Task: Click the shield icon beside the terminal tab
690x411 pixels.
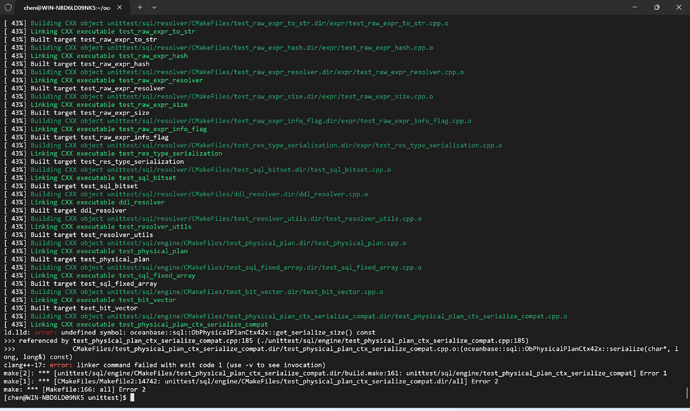Action: click(x=8, y=7)
